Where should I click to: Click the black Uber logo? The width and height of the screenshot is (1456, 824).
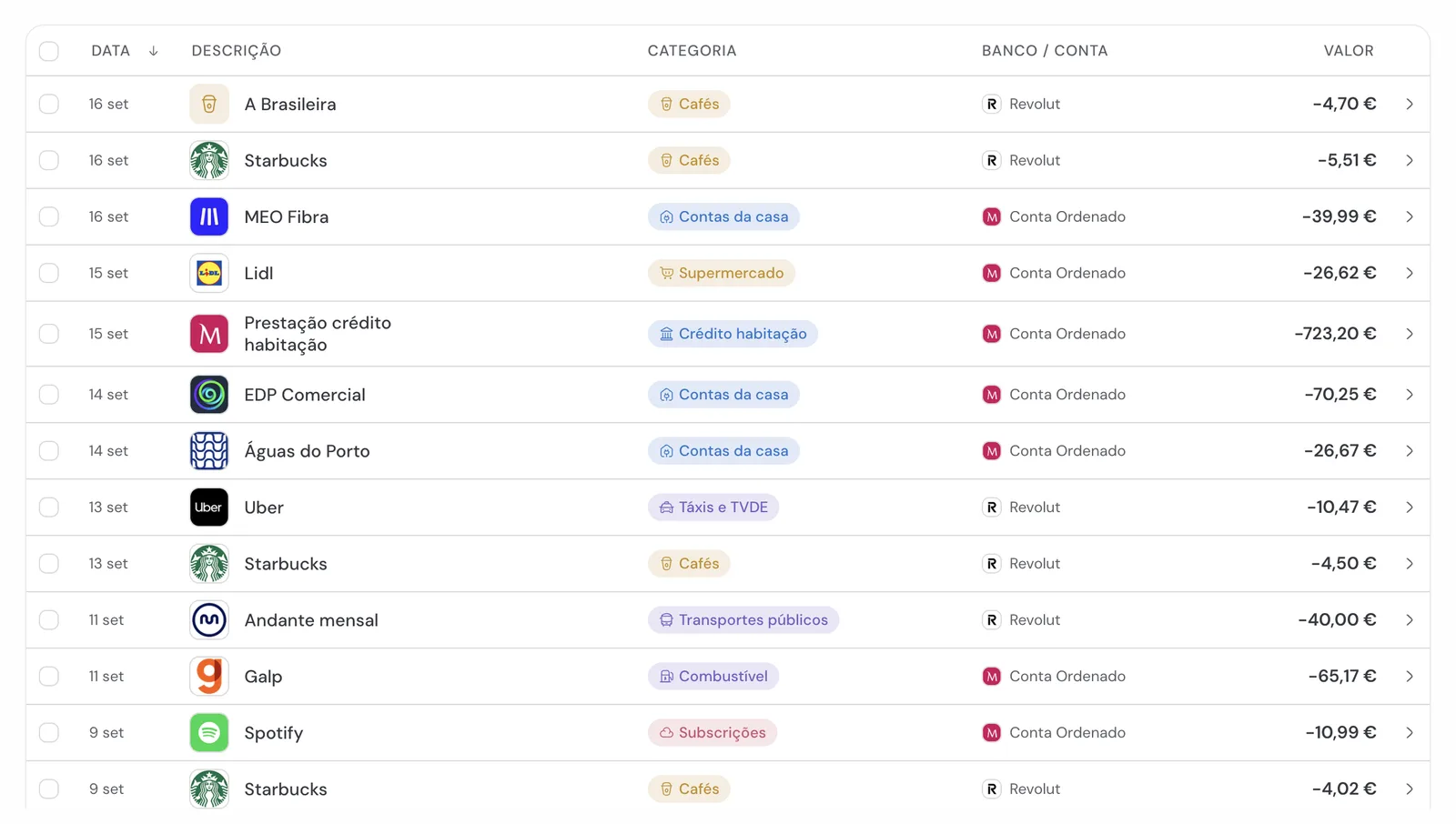click(x=209, y=507)
